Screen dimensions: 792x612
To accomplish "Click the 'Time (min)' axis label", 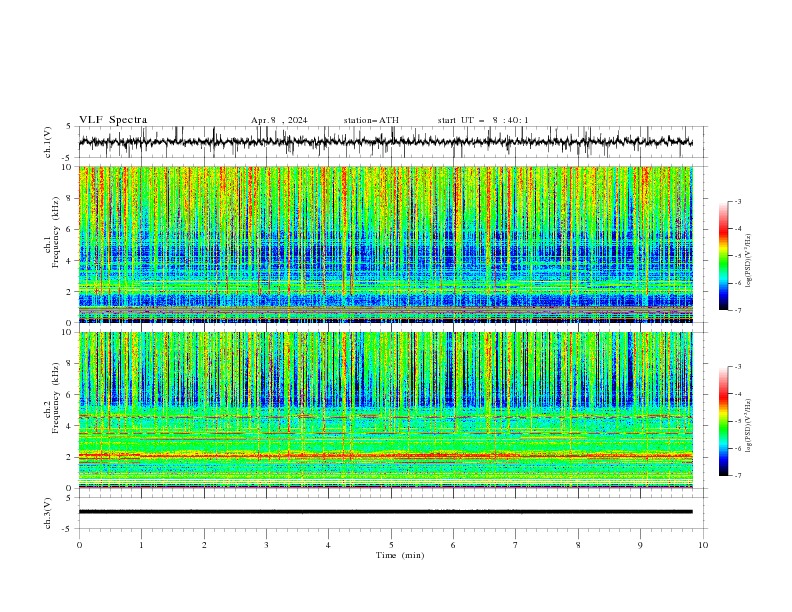I will (x=400, y=555).
